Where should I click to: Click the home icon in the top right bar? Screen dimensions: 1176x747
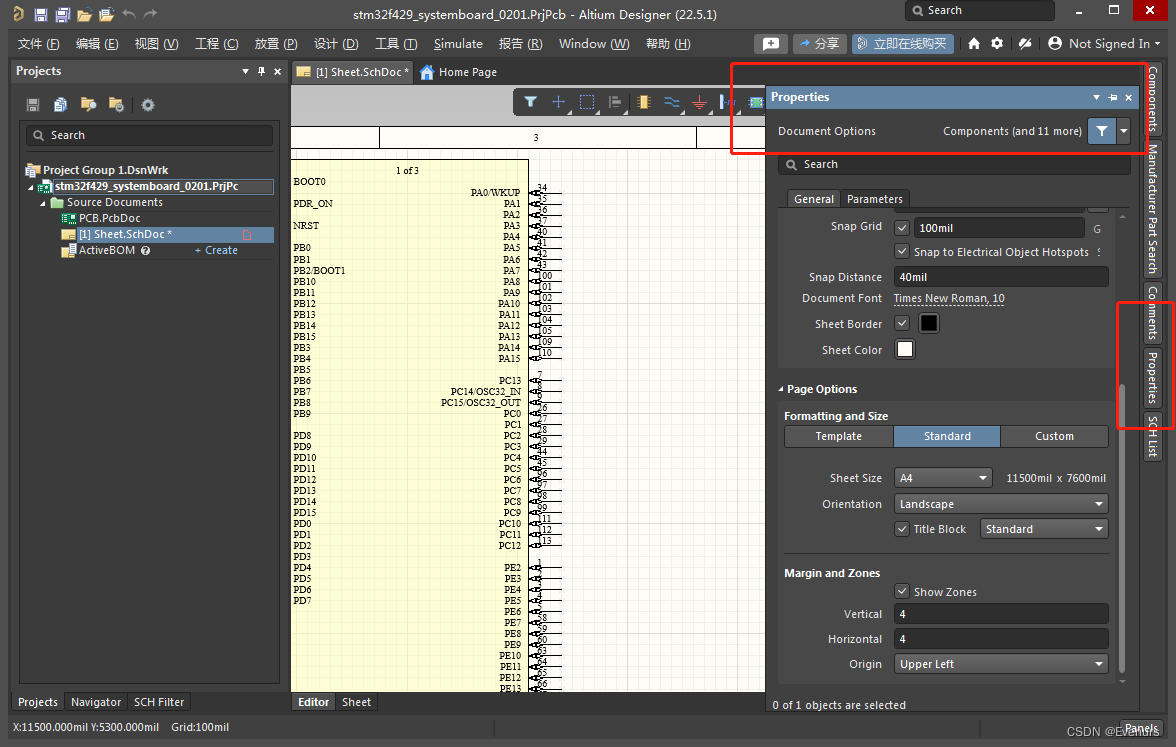[974, 44]
